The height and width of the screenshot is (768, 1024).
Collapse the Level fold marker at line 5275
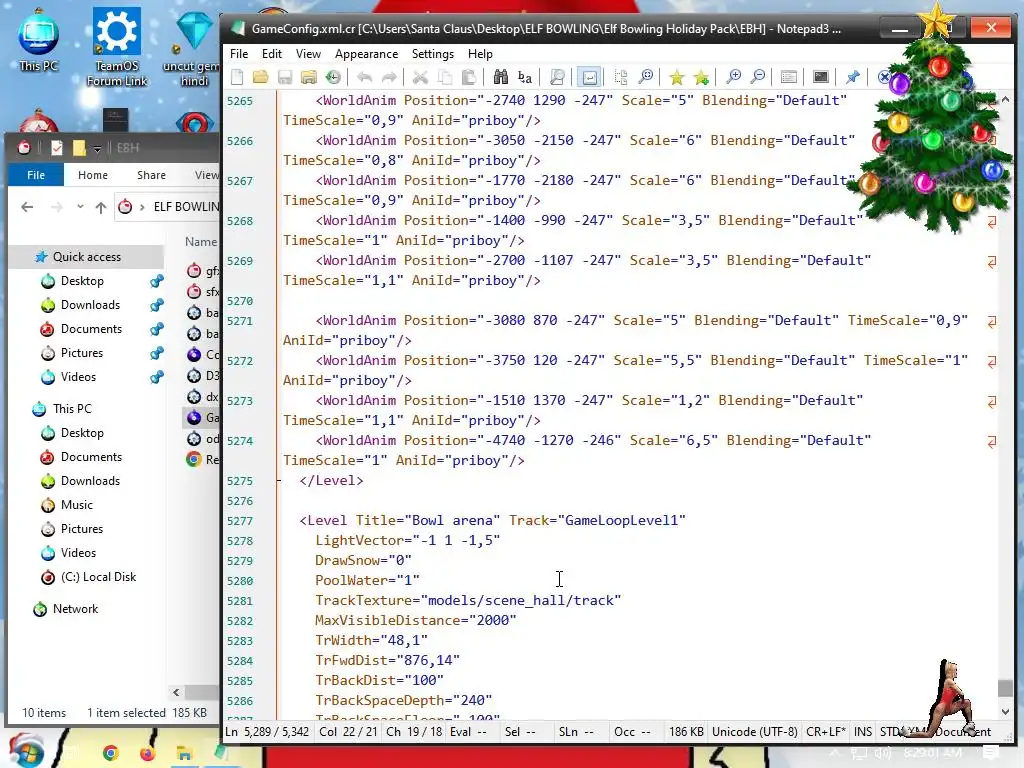tap(279, 481)
